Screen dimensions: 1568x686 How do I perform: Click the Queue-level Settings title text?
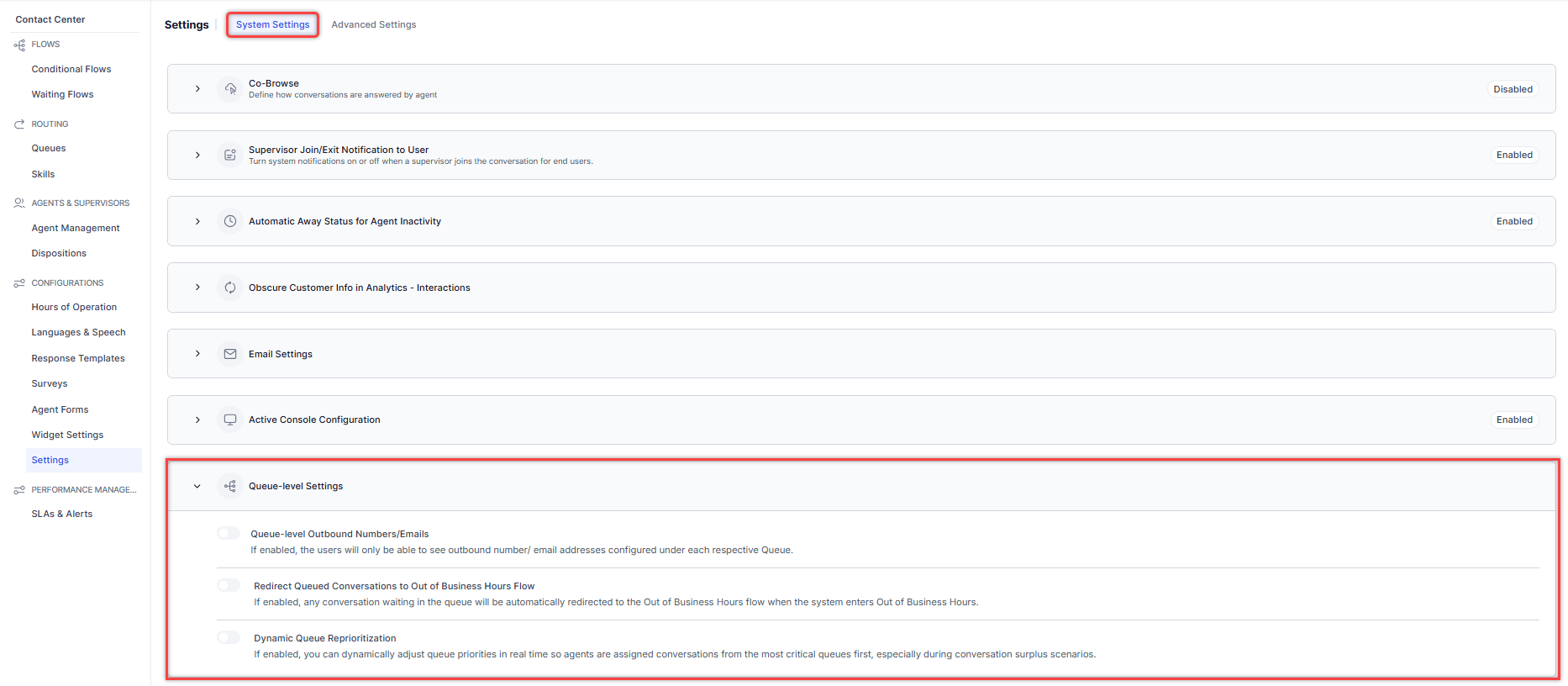click(x=296, y=486)
